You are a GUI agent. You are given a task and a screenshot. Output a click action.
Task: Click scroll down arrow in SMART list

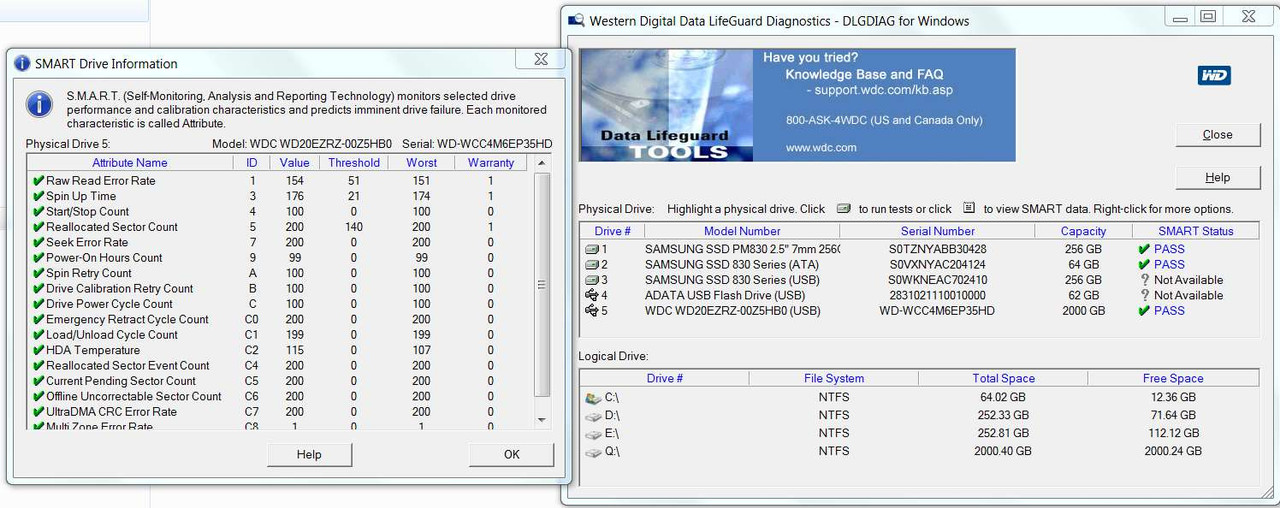[543, 419]
